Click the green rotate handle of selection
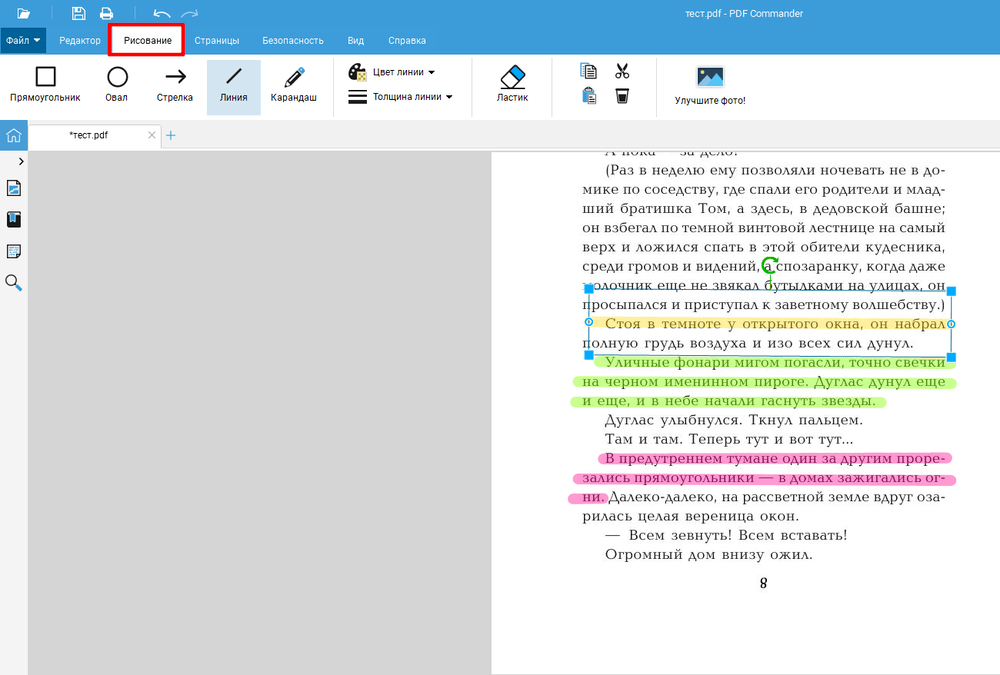 point(770,265)
